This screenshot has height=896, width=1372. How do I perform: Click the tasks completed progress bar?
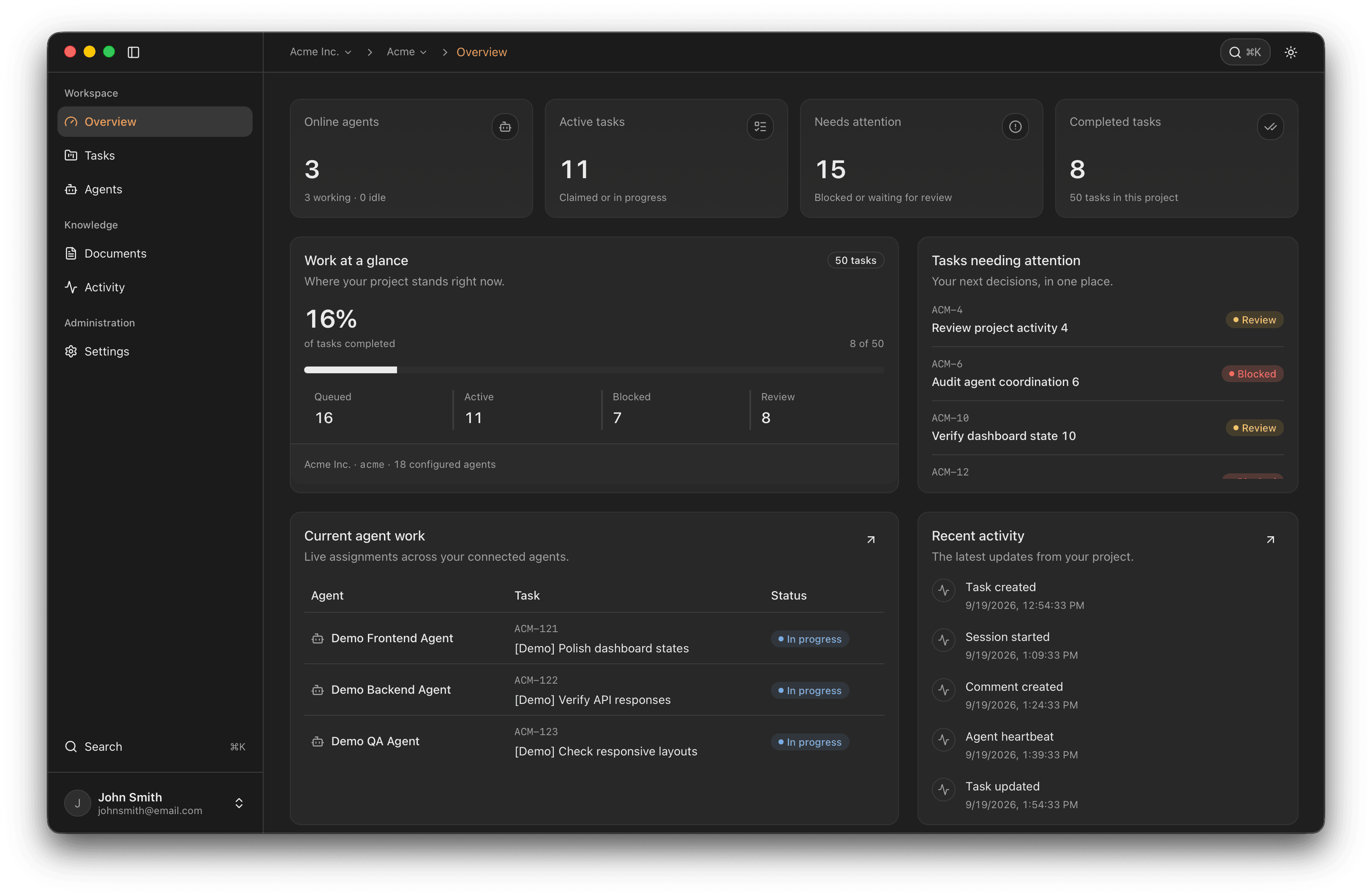point(594,370)
